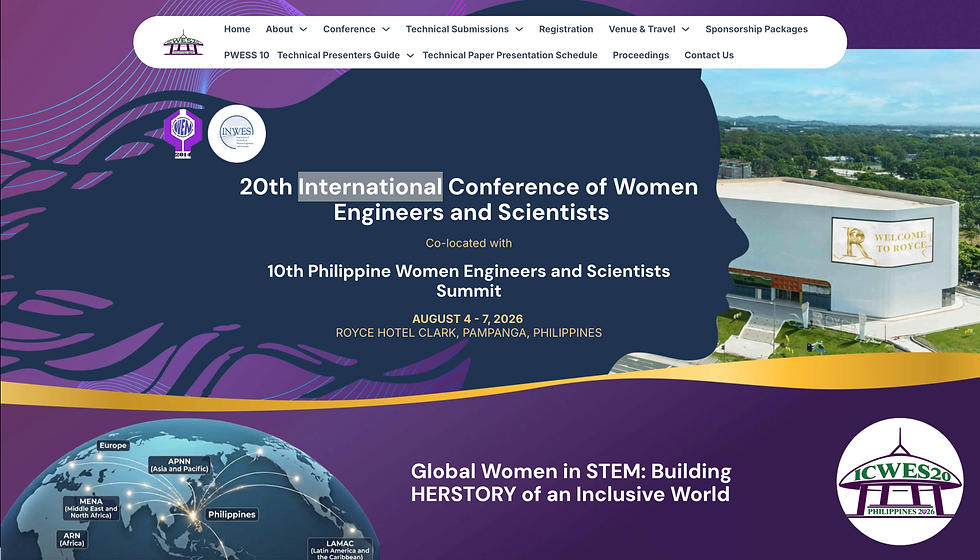Image resolution: width=980 pixels, height=560 pixels.
Task: Open Sponsorship Packages page
Action: pyautogui.click(x=756, y=29)
